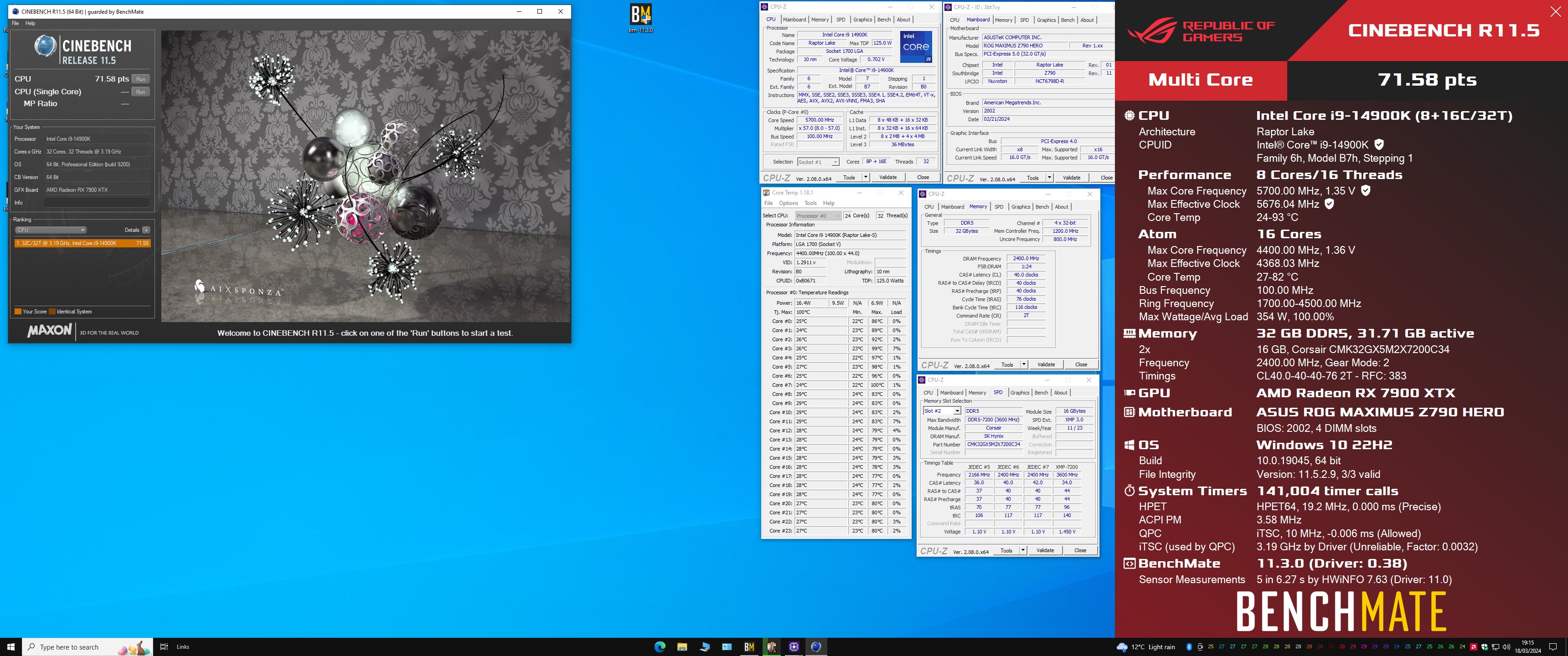Open the AMD Software tray icon
Image resolution: width=1568 pixels, height=656 pixels.
(1473, 646)
